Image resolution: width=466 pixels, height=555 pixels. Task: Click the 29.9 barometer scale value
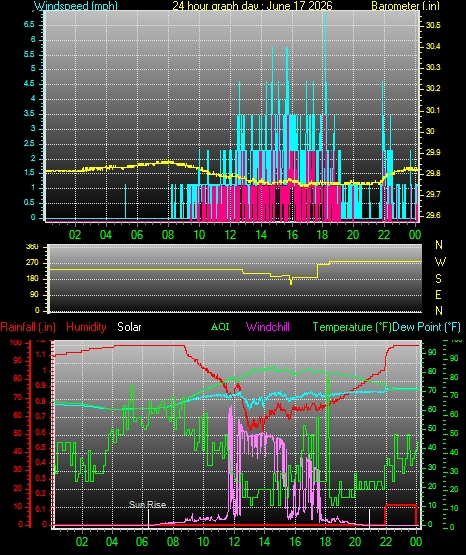tap(433, 152)
